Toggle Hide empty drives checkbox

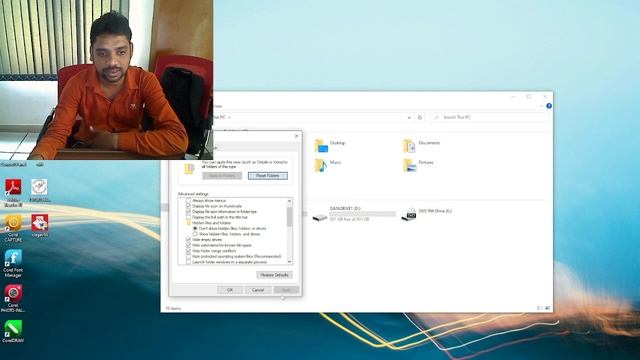tap(188, 240)
